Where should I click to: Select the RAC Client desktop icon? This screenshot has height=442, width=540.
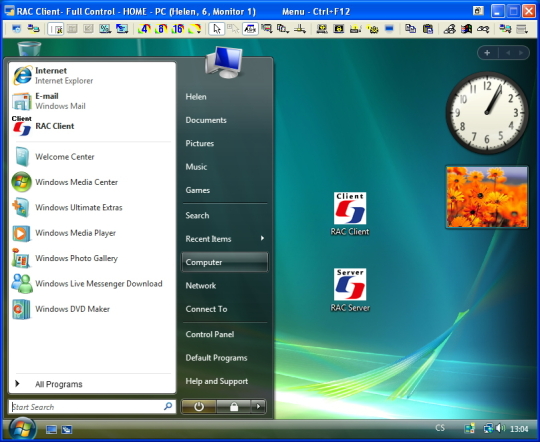(x=350, y=214)
